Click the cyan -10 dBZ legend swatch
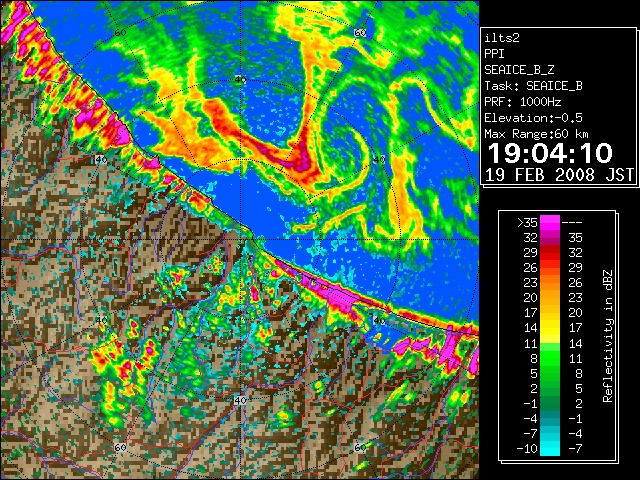640x480 pixels. pyautogui.click(x=550, y=449)
